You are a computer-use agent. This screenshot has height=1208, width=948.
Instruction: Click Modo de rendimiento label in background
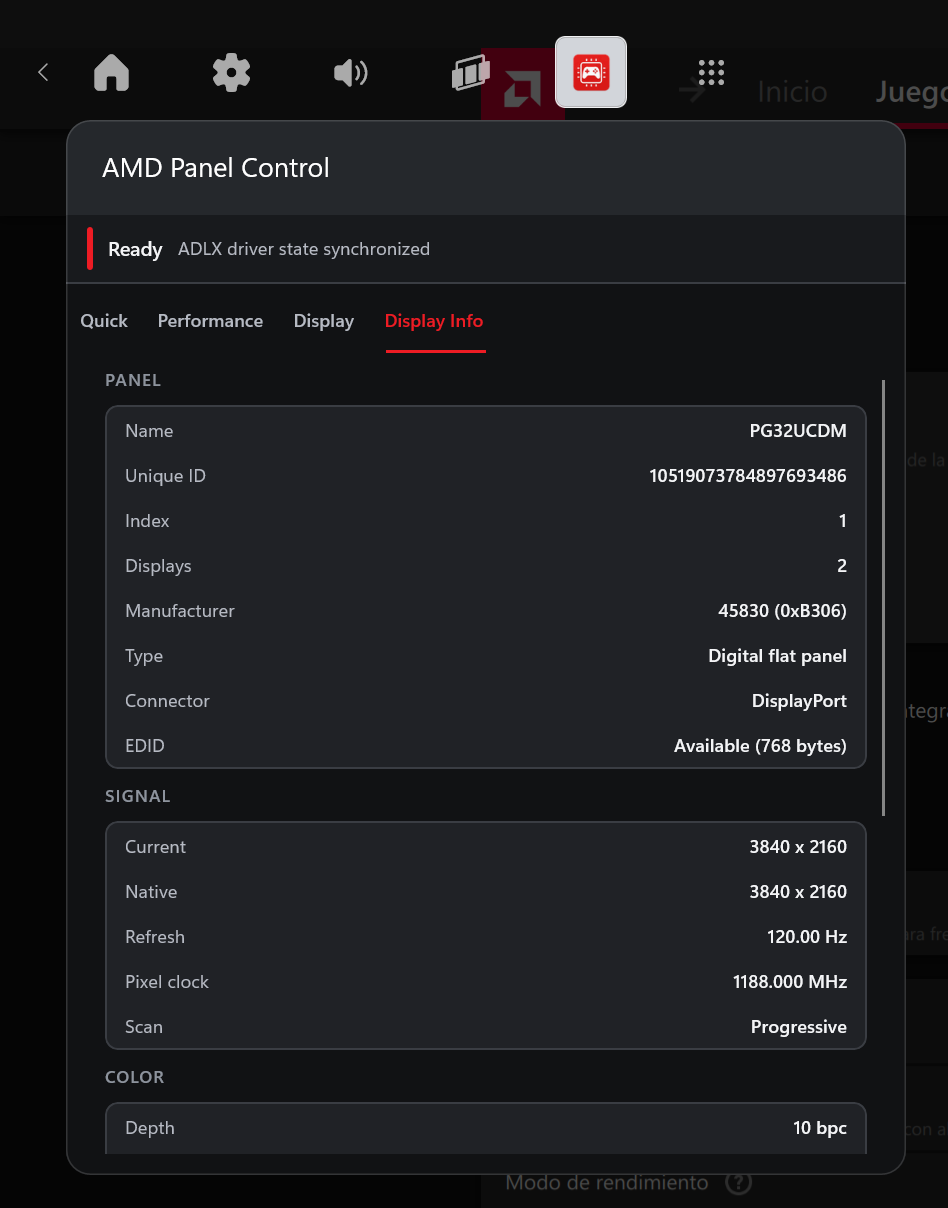(607, 1183)
